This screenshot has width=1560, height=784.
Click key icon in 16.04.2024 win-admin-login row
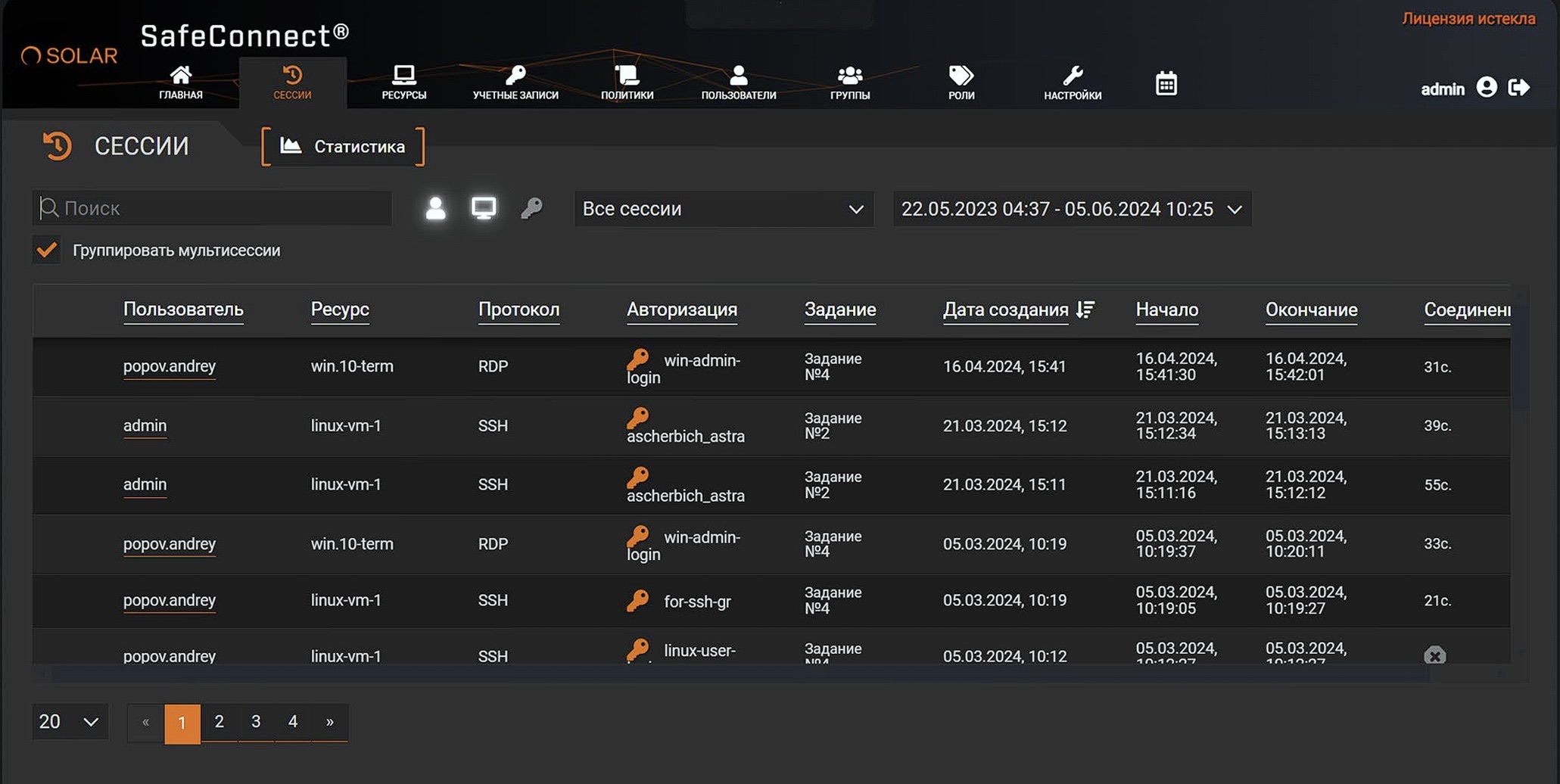click(638, 359)
